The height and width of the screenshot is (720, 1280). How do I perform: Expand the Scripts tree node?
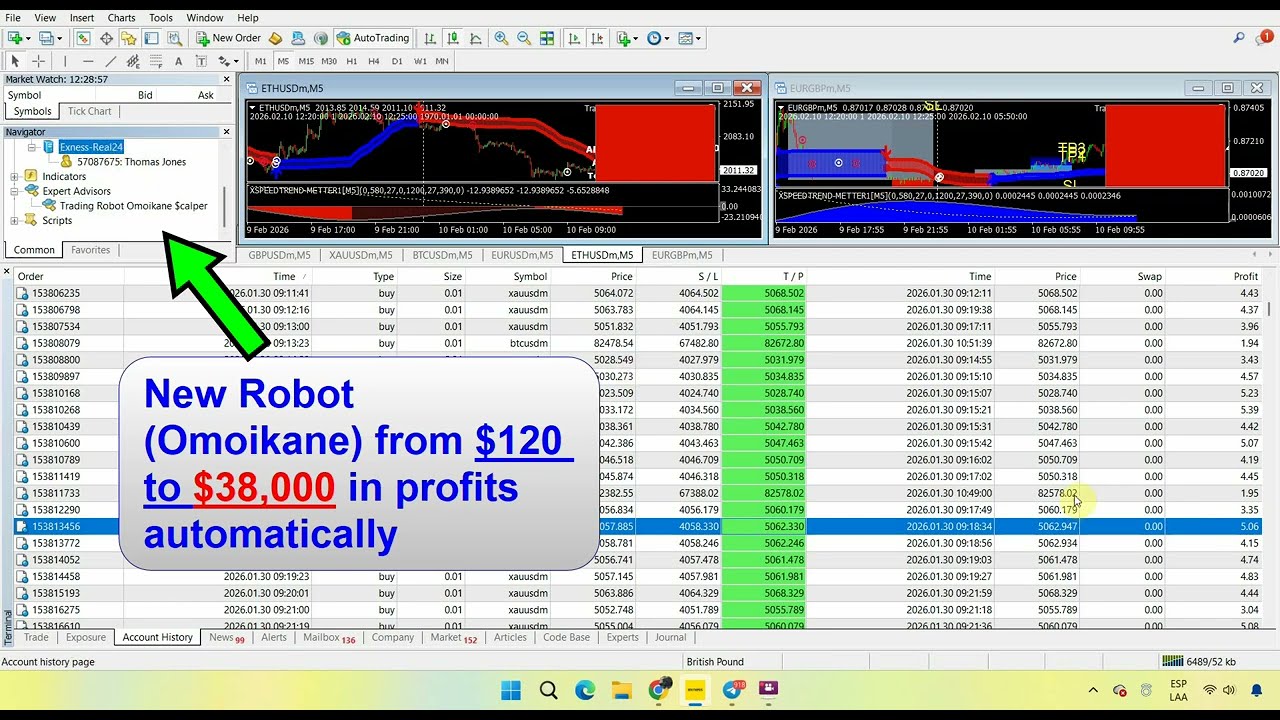point(15,221)
